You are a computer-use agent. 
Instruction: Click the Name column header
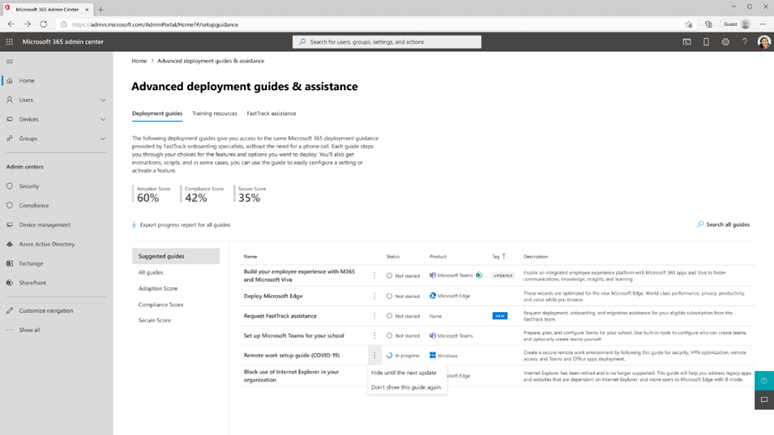click(x=250, y=256)
